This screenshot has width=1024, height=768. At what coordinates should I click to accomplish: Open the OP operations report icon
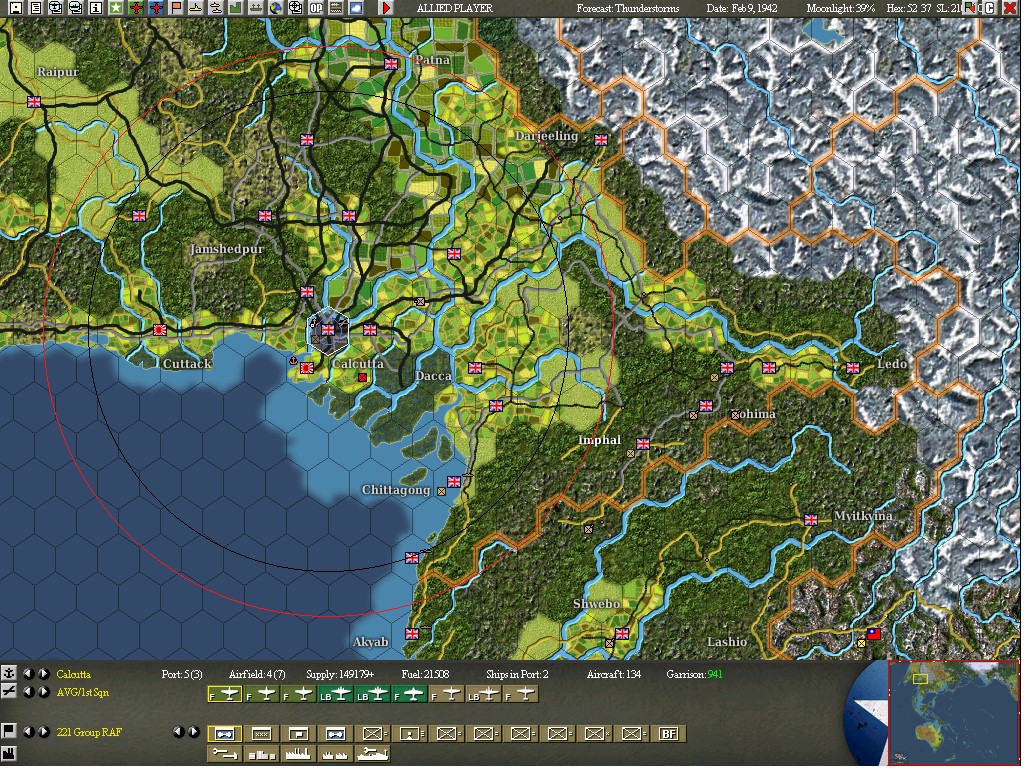tap(315, 8)
